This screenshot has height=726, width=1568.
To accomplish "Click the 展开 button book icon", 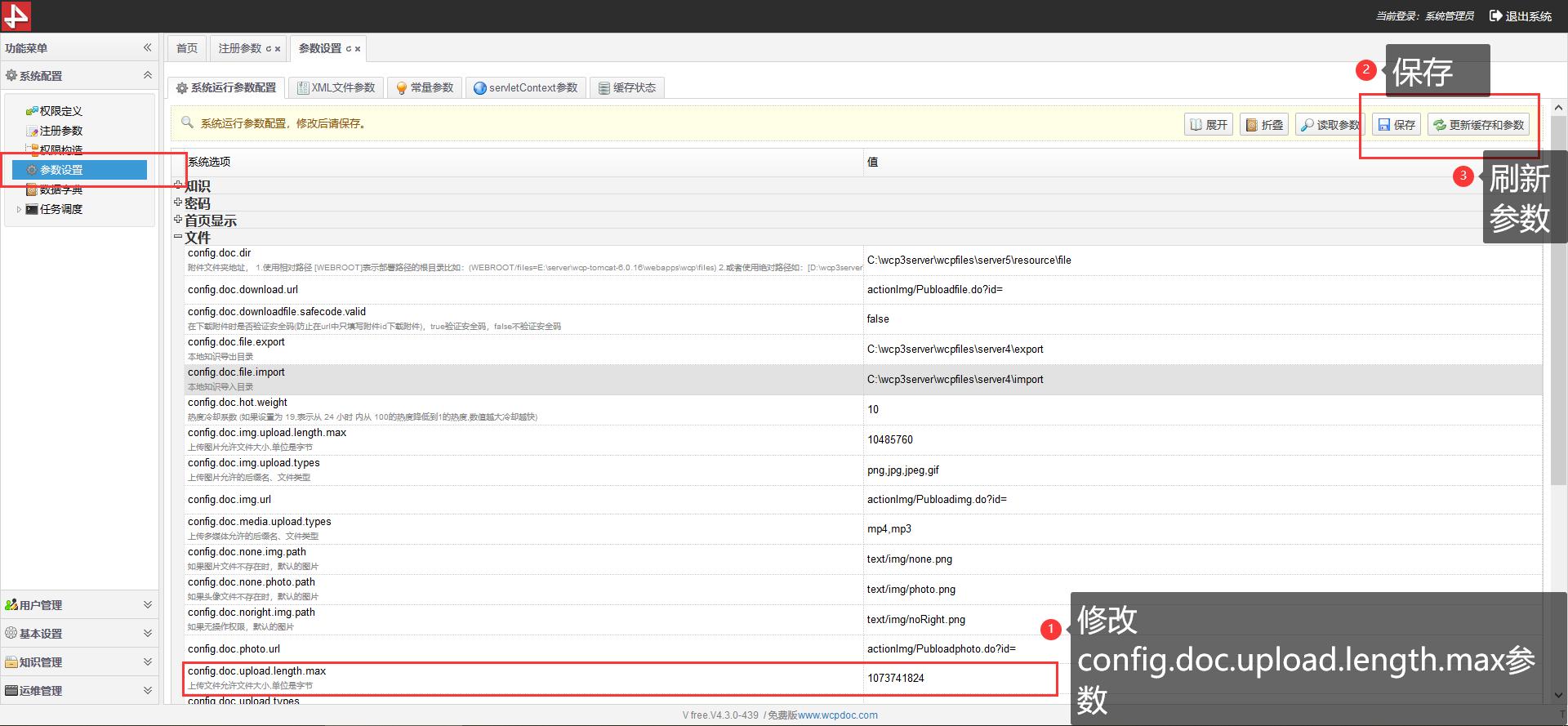I will coord(1196,125).
